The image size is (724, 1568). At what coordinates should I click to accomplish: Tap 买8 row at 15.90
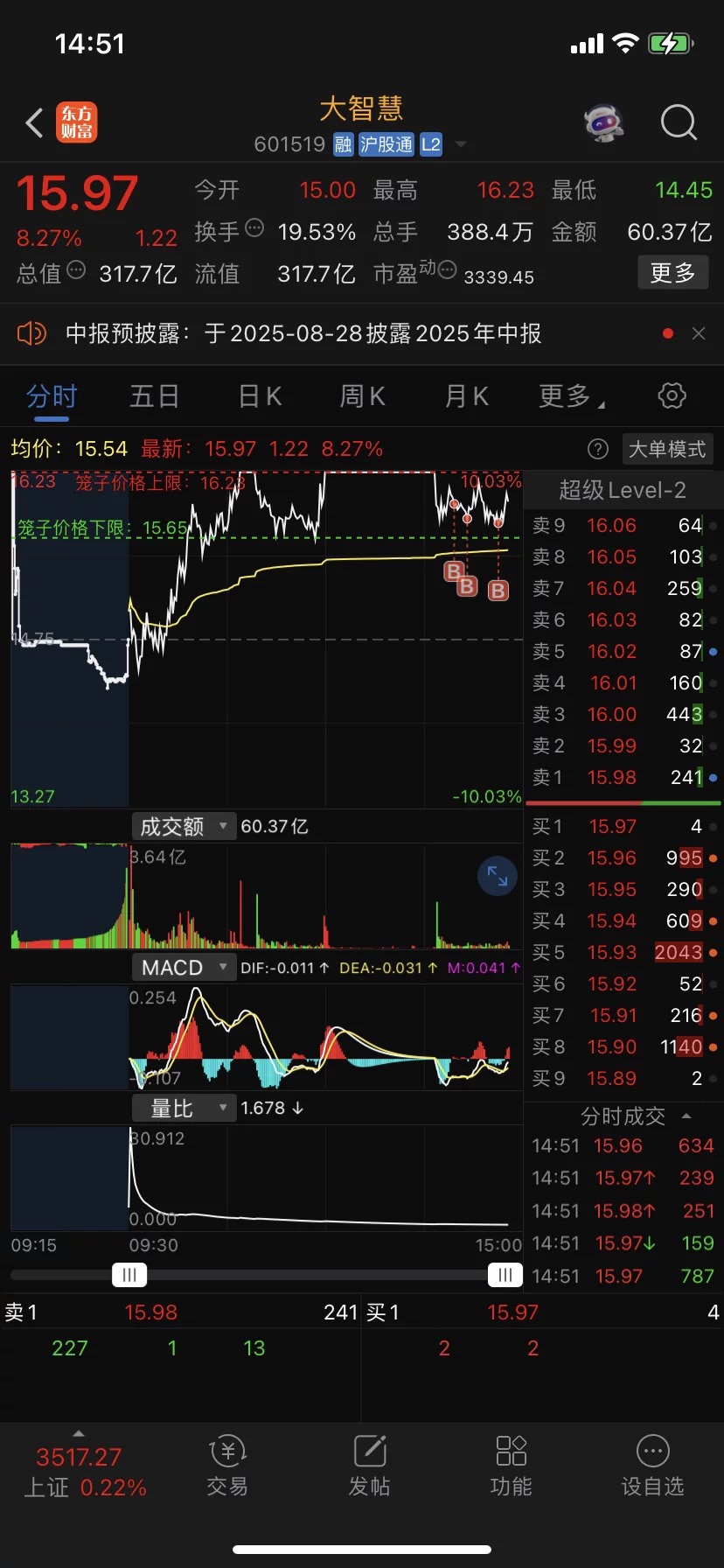[x=623, y=1046]
